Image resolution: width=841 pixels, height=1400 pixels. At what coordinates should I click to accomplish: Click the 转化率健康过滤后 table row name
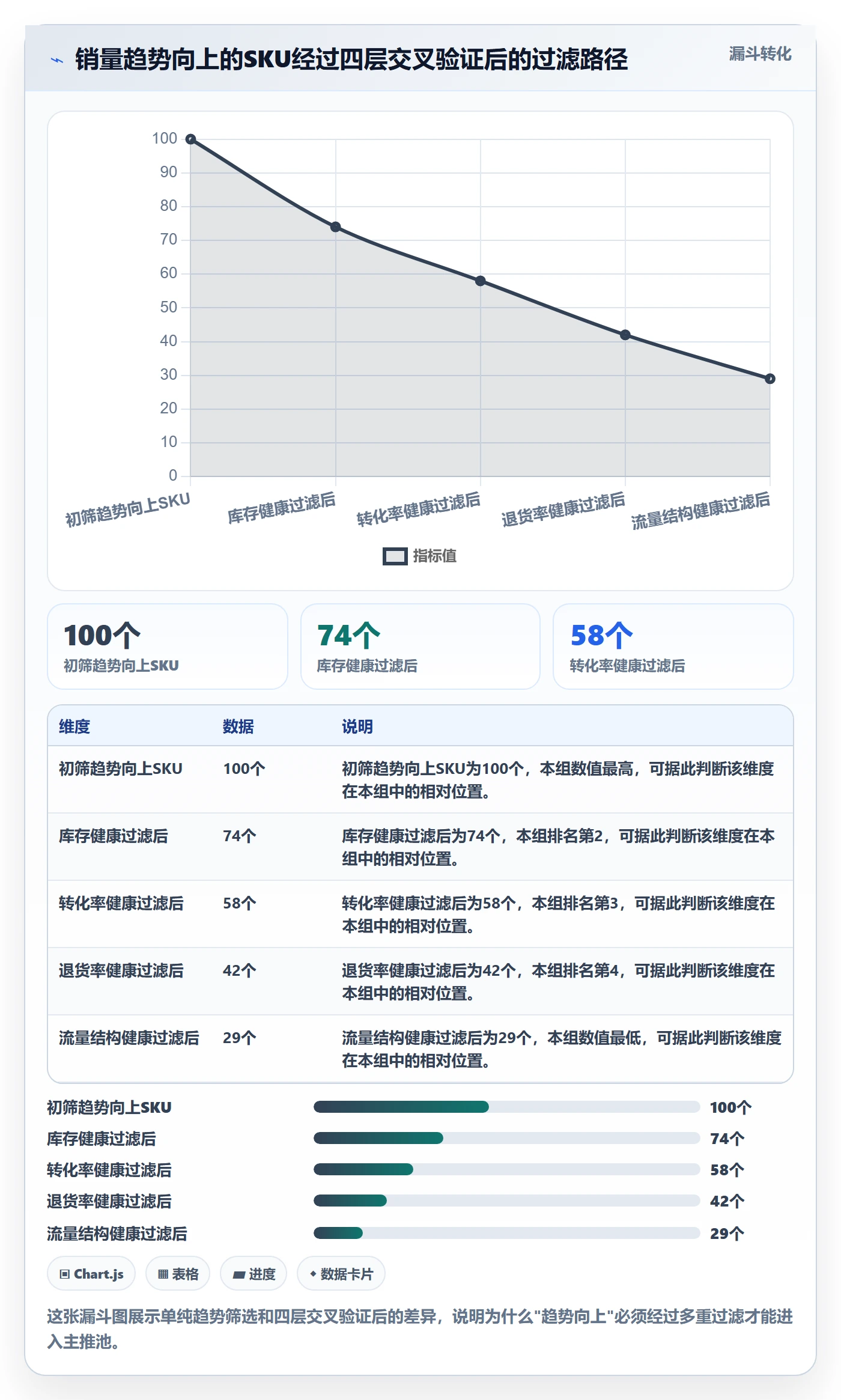coord(121,903)
